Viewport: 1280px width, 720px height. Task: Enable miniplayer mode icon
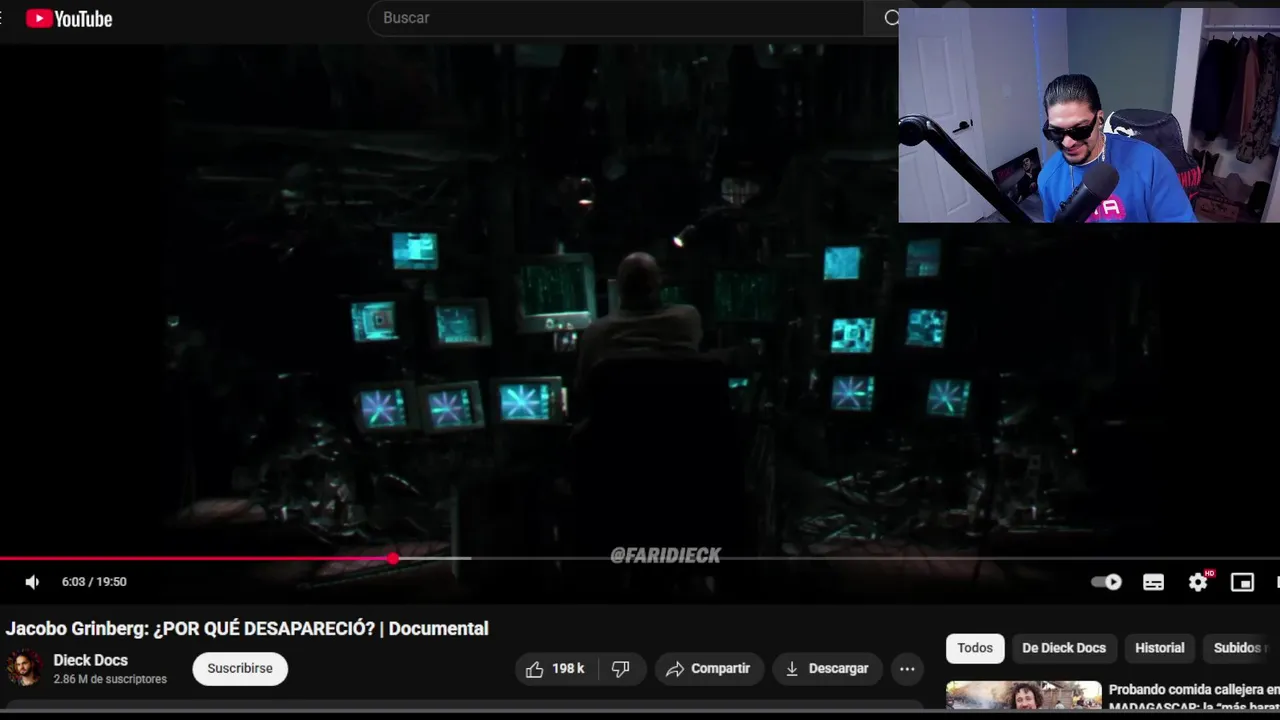(1242, 582)
